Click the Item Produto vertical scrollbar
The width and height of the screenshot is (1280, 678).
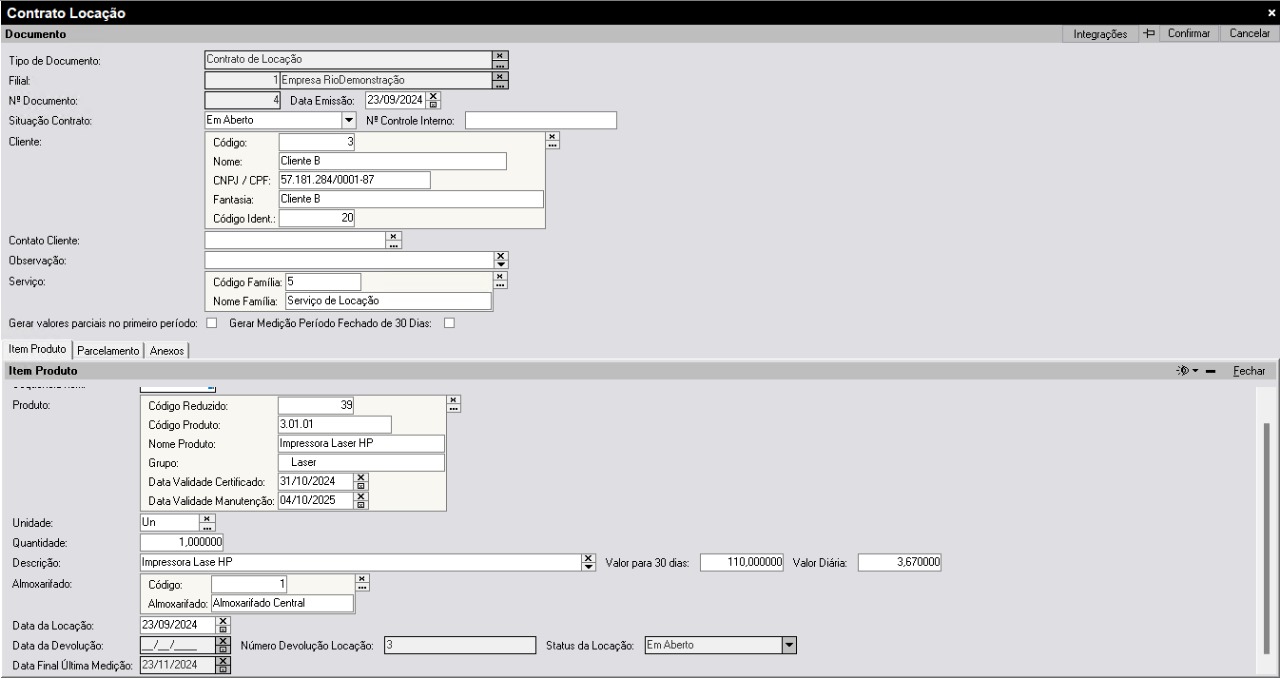click(1266, 540)
